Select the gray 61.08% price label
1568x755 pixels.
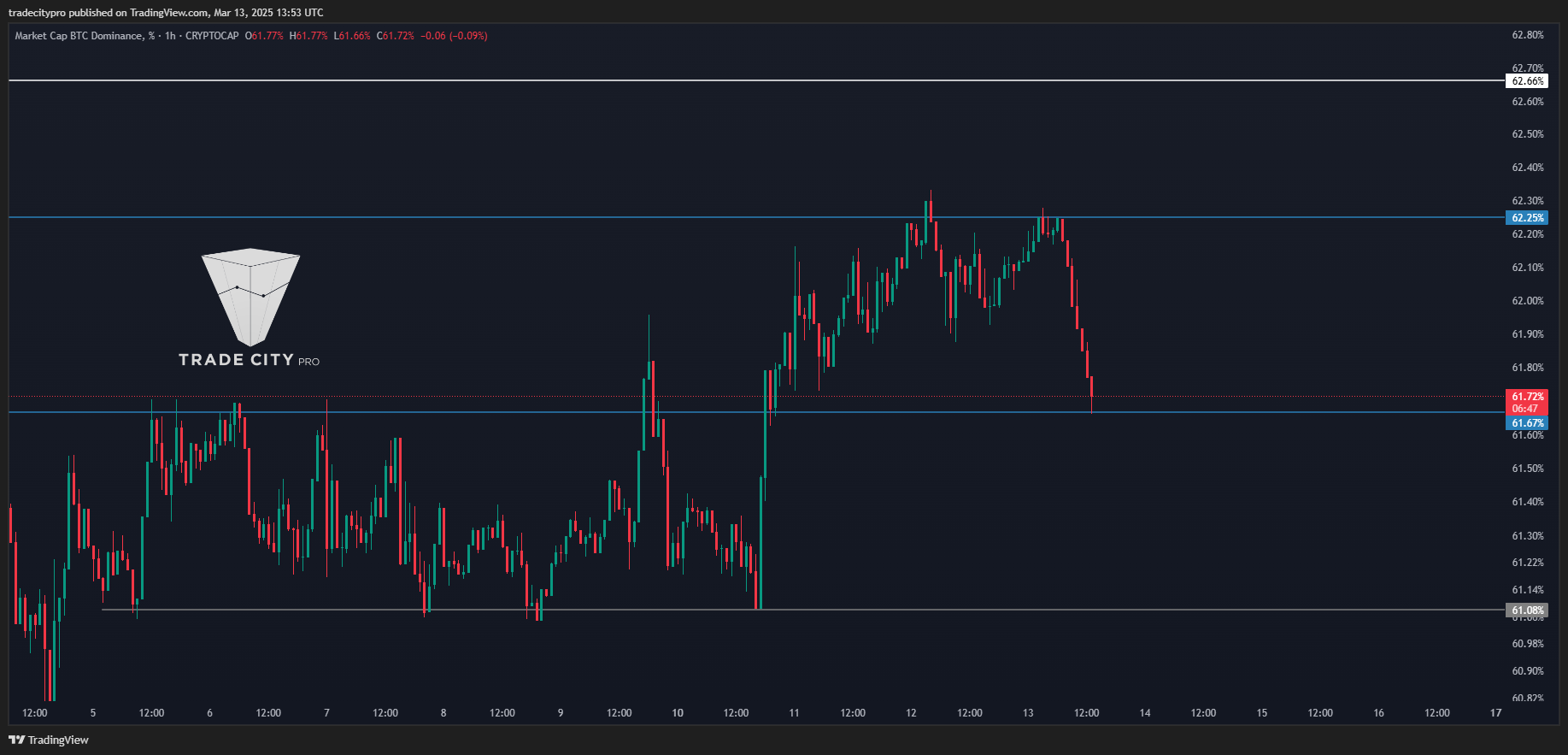[1527, 610]
